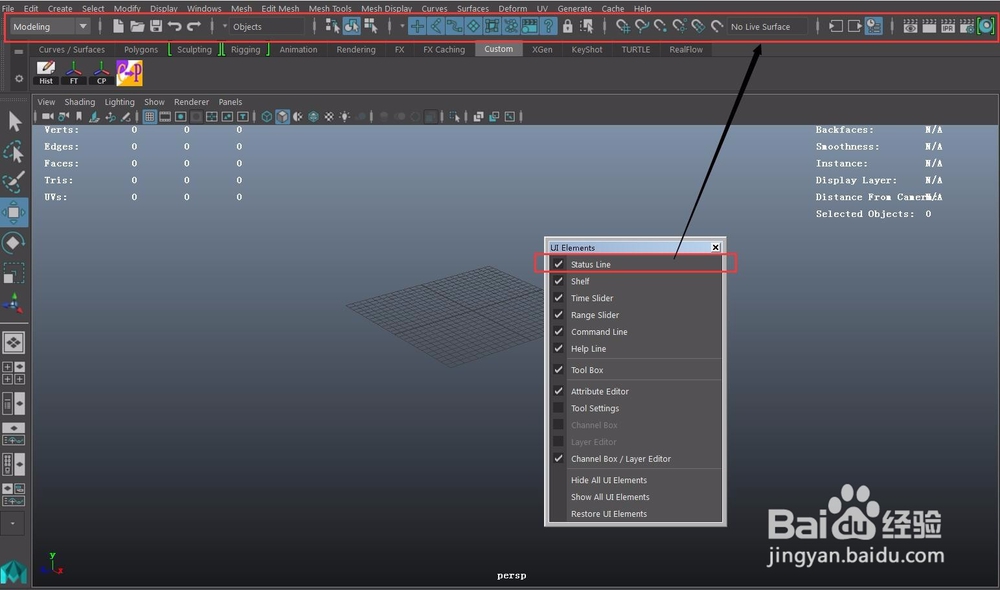Screen dimensions: 1000x590
Task: Click the lock selection icon
Action: click(x=567, y=26)
